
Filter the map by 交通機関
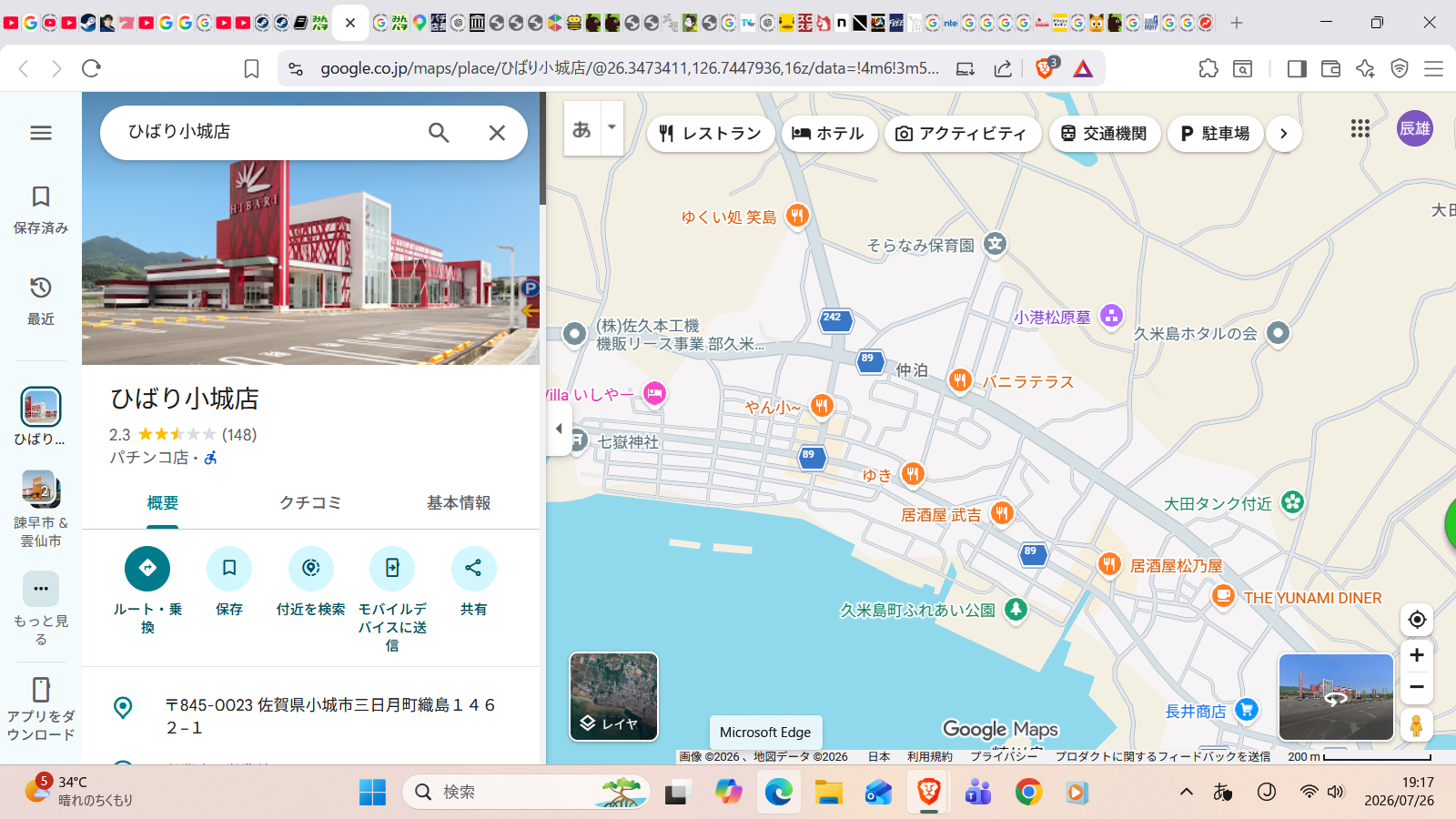(x=1104, y=134)
